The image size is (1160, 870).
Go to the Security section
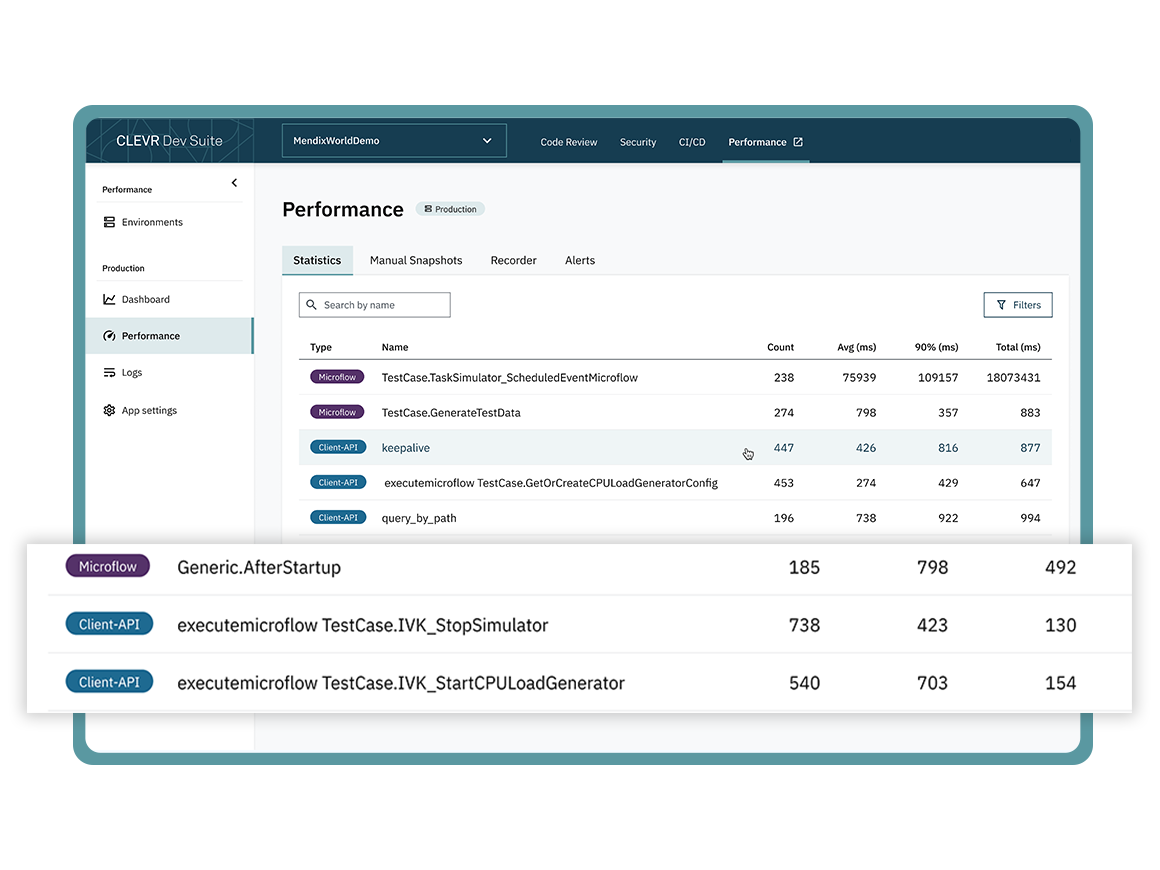coord(638,142)
